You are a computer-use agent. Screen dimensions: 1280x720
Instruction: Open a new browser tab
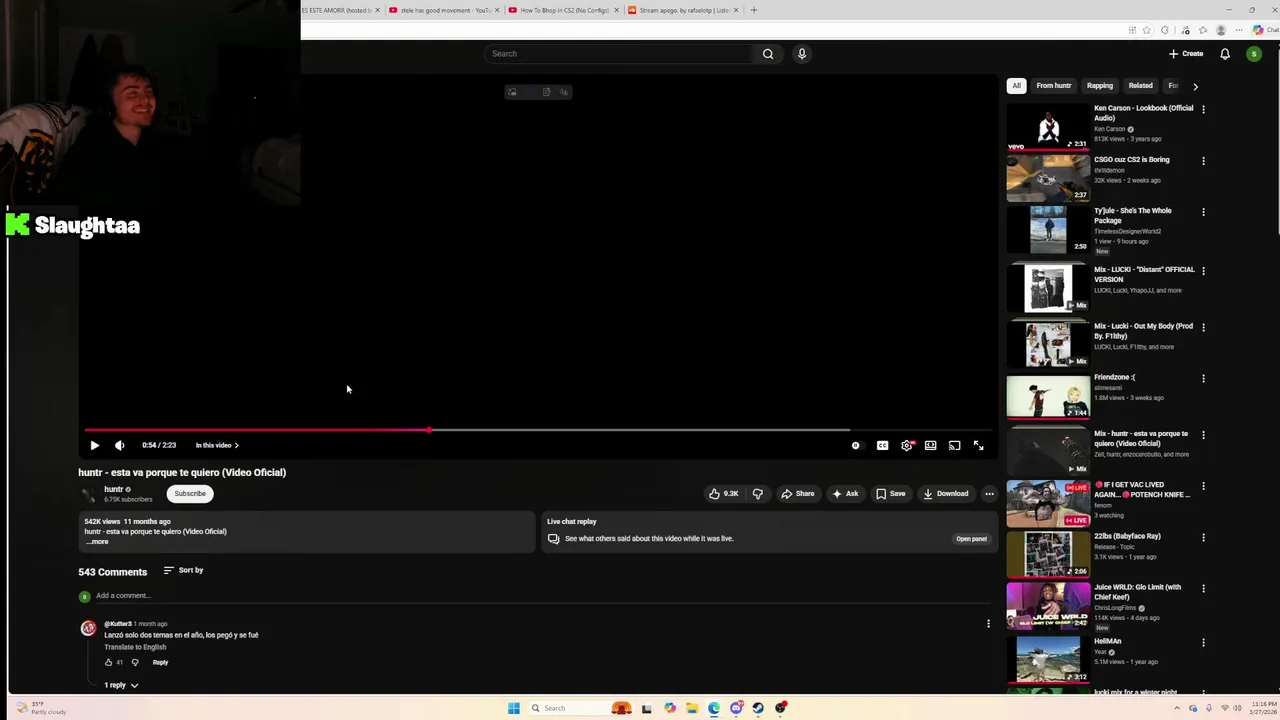pos(754,10)
